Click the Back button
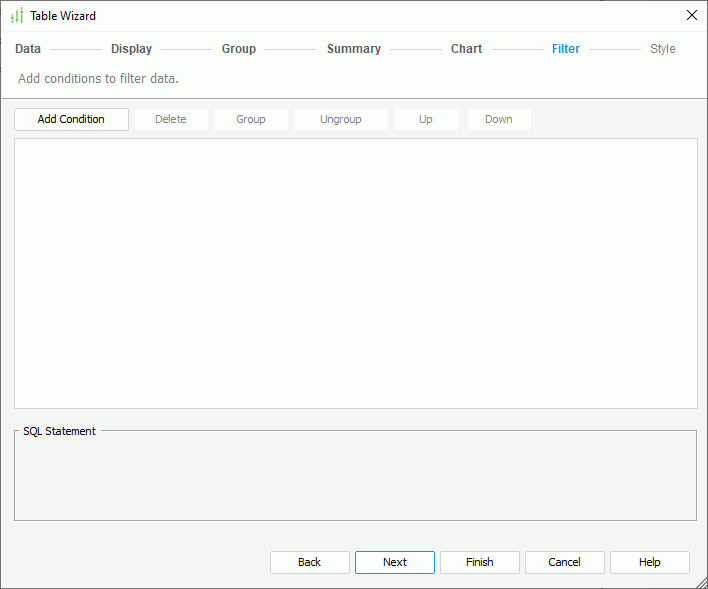708x589 pixels. [x=310, y=562]
